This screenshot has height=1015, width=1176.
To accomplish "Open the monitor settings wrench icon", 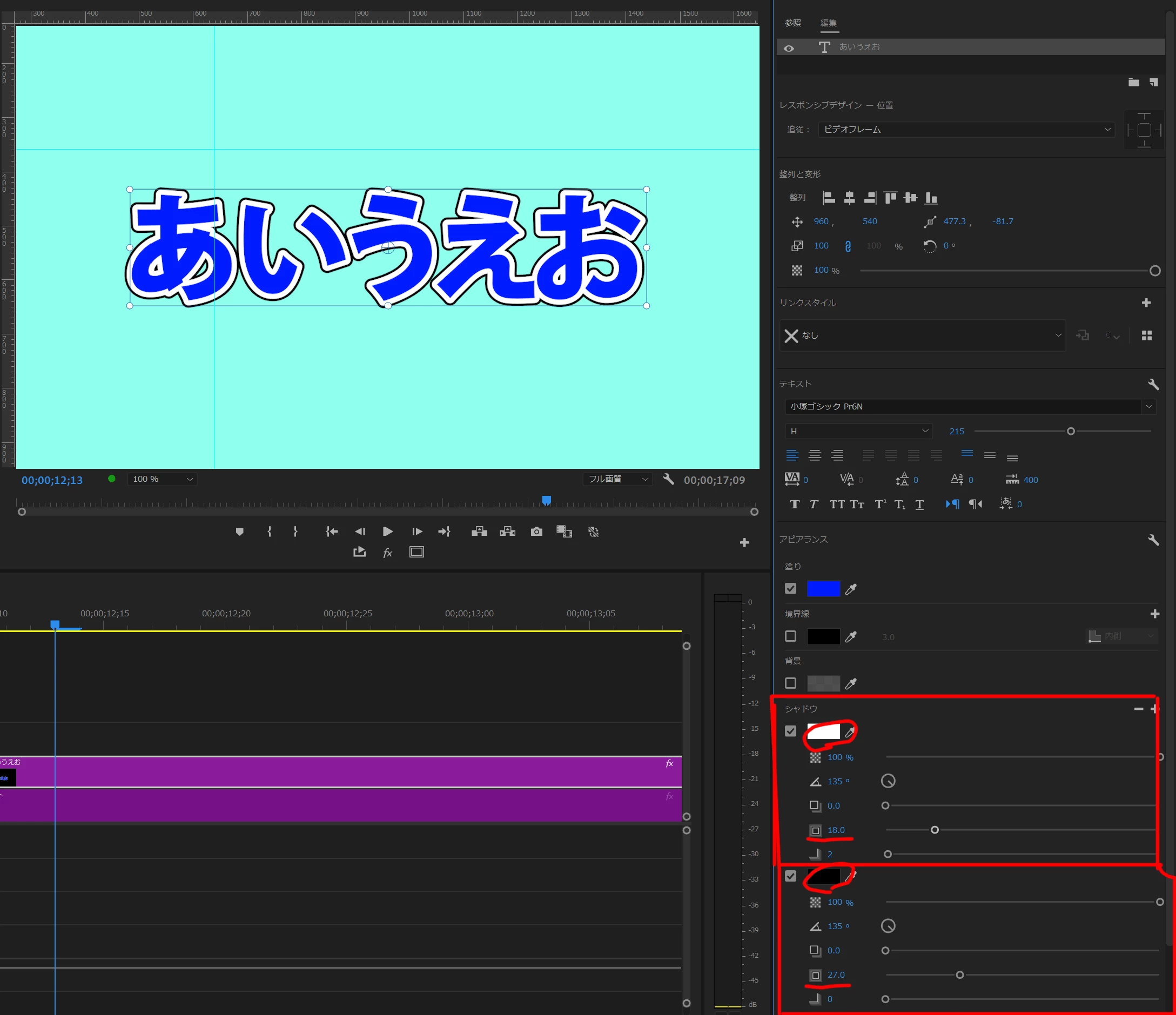I will click(668, 479).
